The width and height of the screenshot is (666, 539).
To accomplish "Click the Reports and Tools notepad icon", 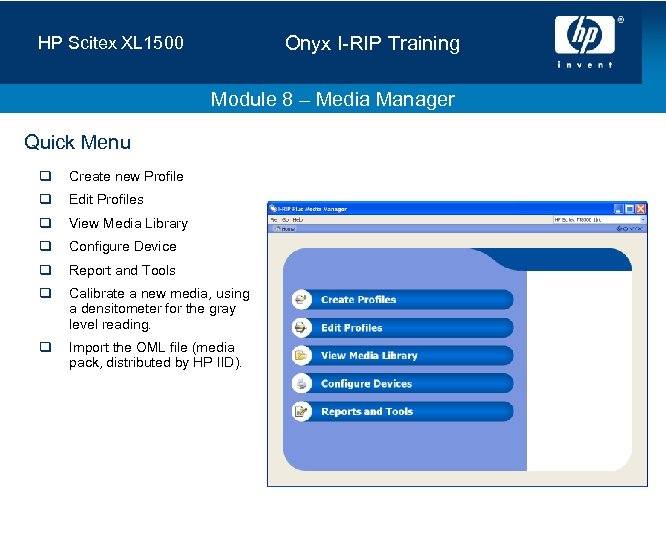I will [x=302, y=412].
